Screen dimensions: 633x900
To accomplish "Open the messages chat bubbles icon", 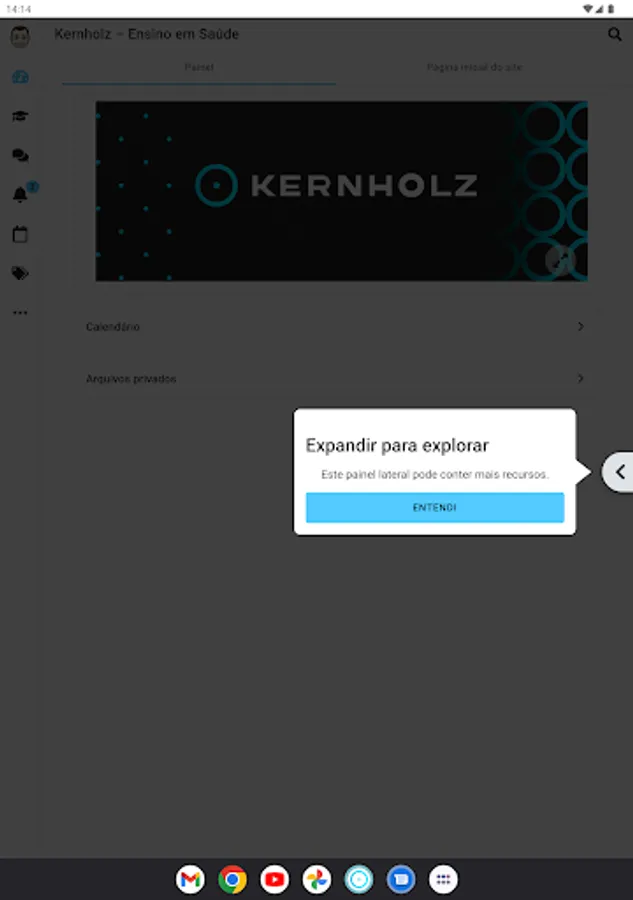I will click(x=20, y=156).
